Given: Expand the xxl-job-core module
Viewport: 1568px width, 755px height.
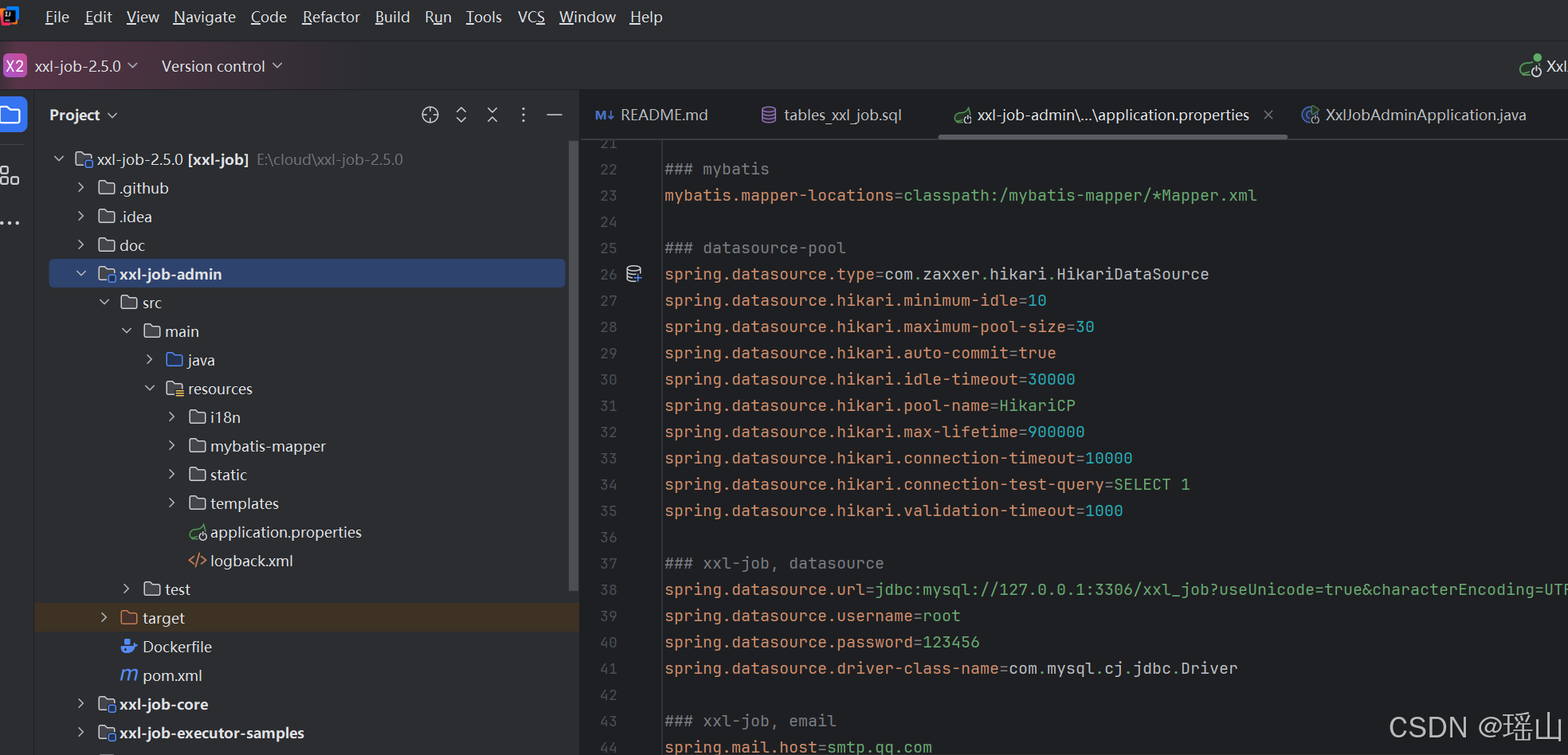Looking at the screenshot, I should tap(81, 704).
